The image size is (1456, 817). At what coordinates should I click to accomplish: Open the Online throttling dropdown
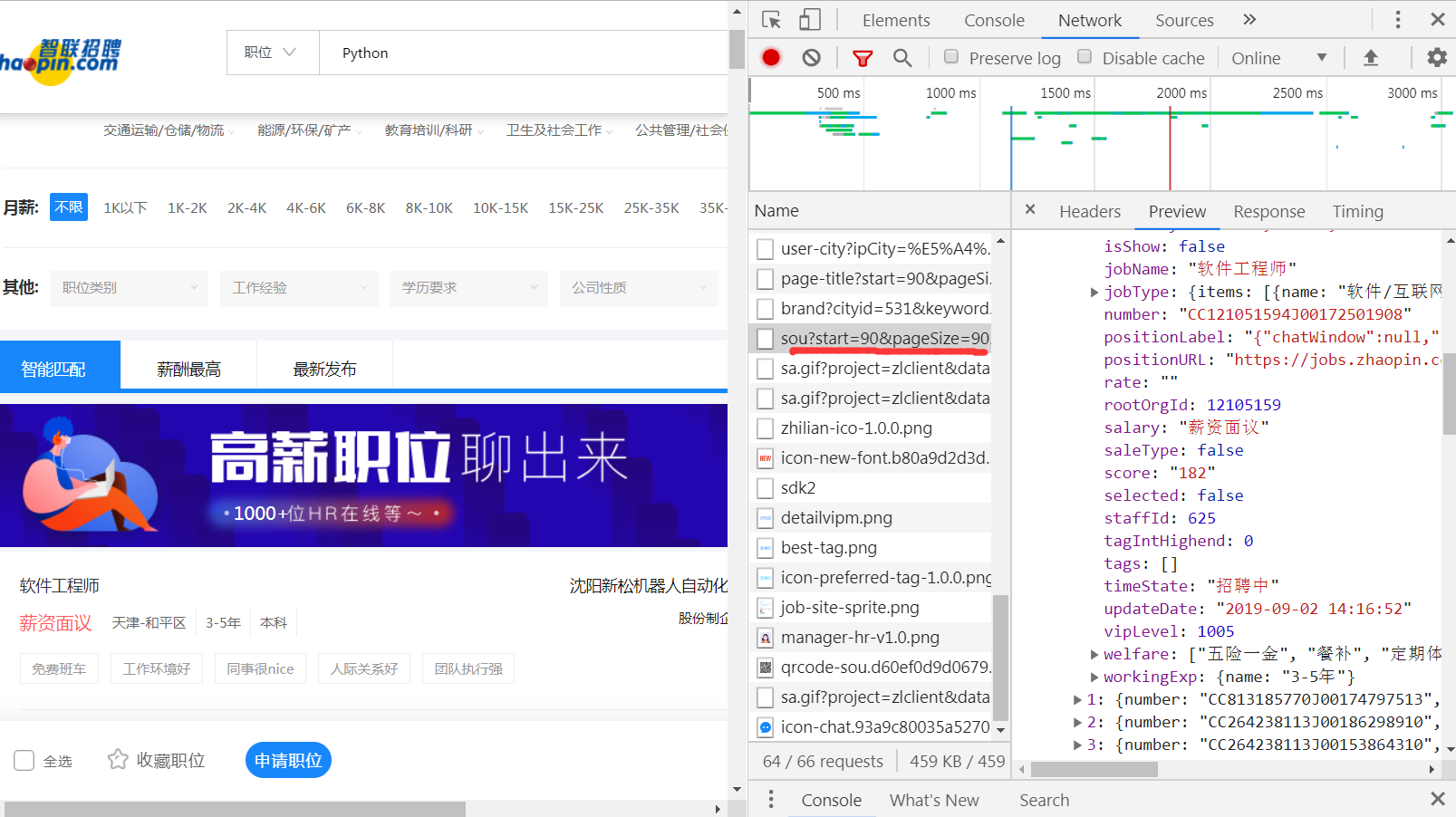point(1278,58)
